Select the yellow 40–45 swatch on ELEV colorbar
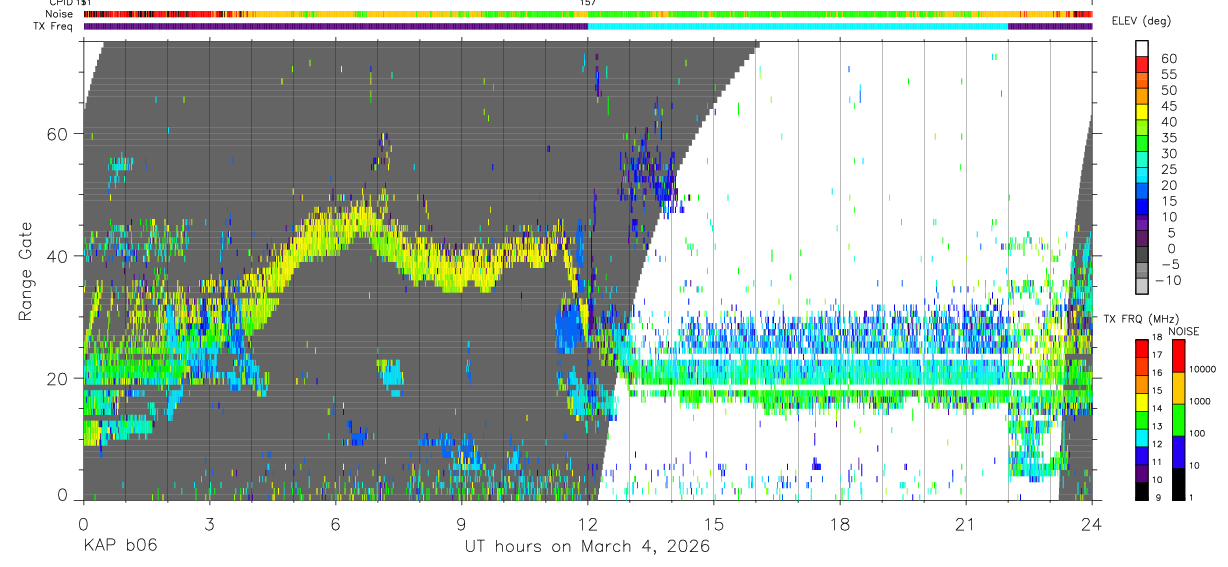Image resolution: width=1228 pixels, height=567 pixels. point(1143,114)
